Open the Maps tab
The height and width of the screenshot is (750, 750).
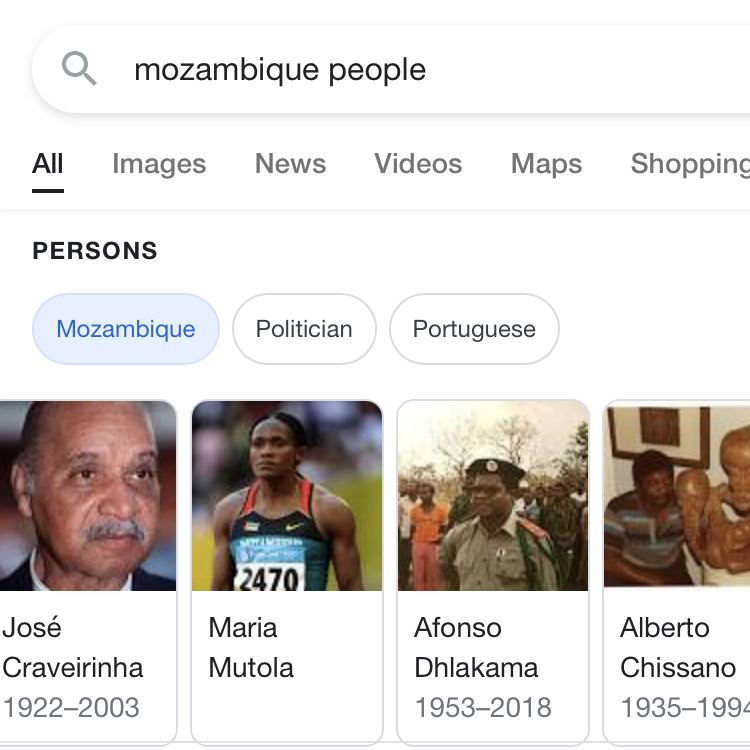(546, 164)
